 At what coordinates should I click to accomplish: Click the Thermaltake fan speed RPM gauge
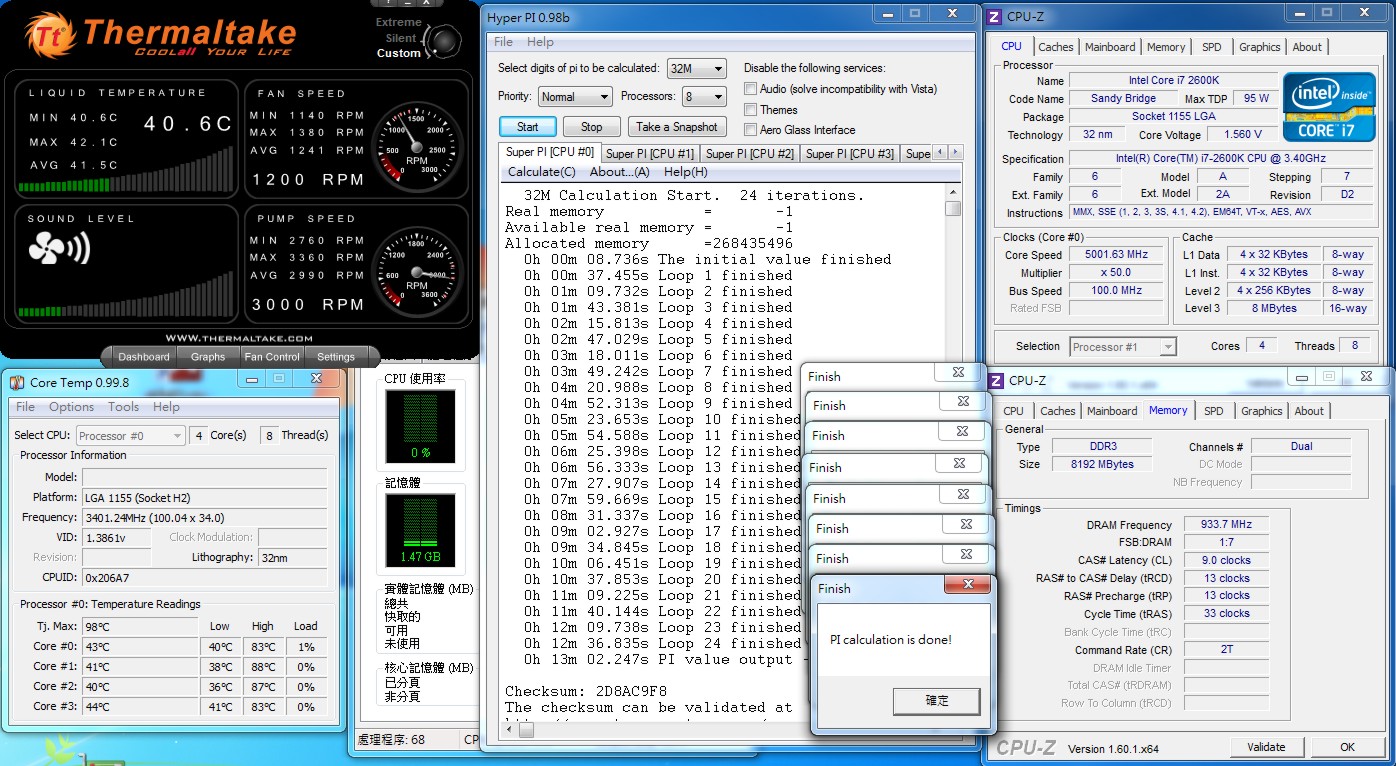416,145
